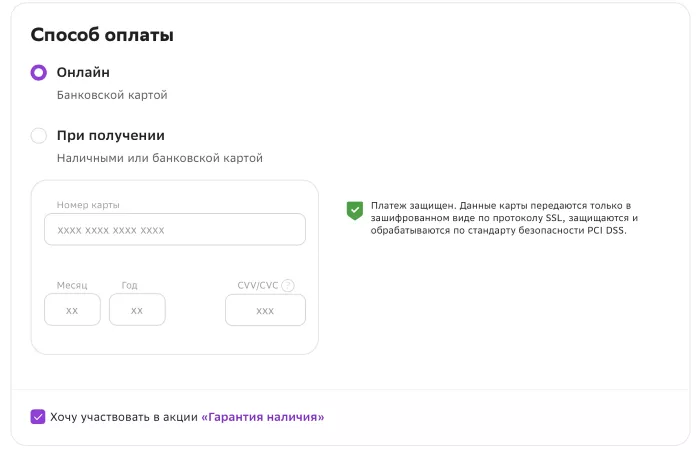The height and width of the screenshot is (450, 700).
Task: Click the «Наличными или банковской картой» description
Action: click(x=159, y=158)
